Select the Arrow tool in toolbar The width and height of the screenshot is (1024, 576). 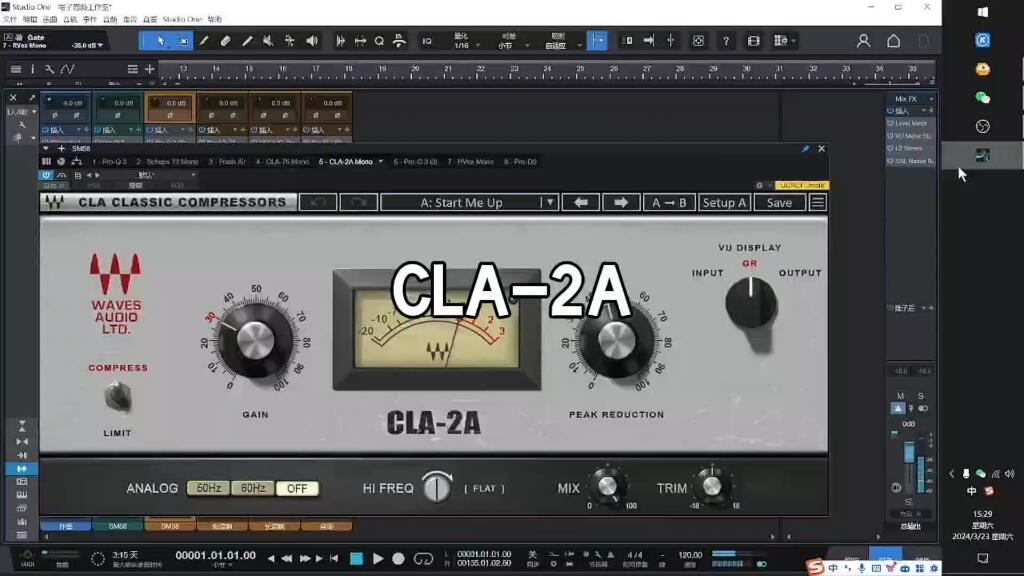coord(161,41)
